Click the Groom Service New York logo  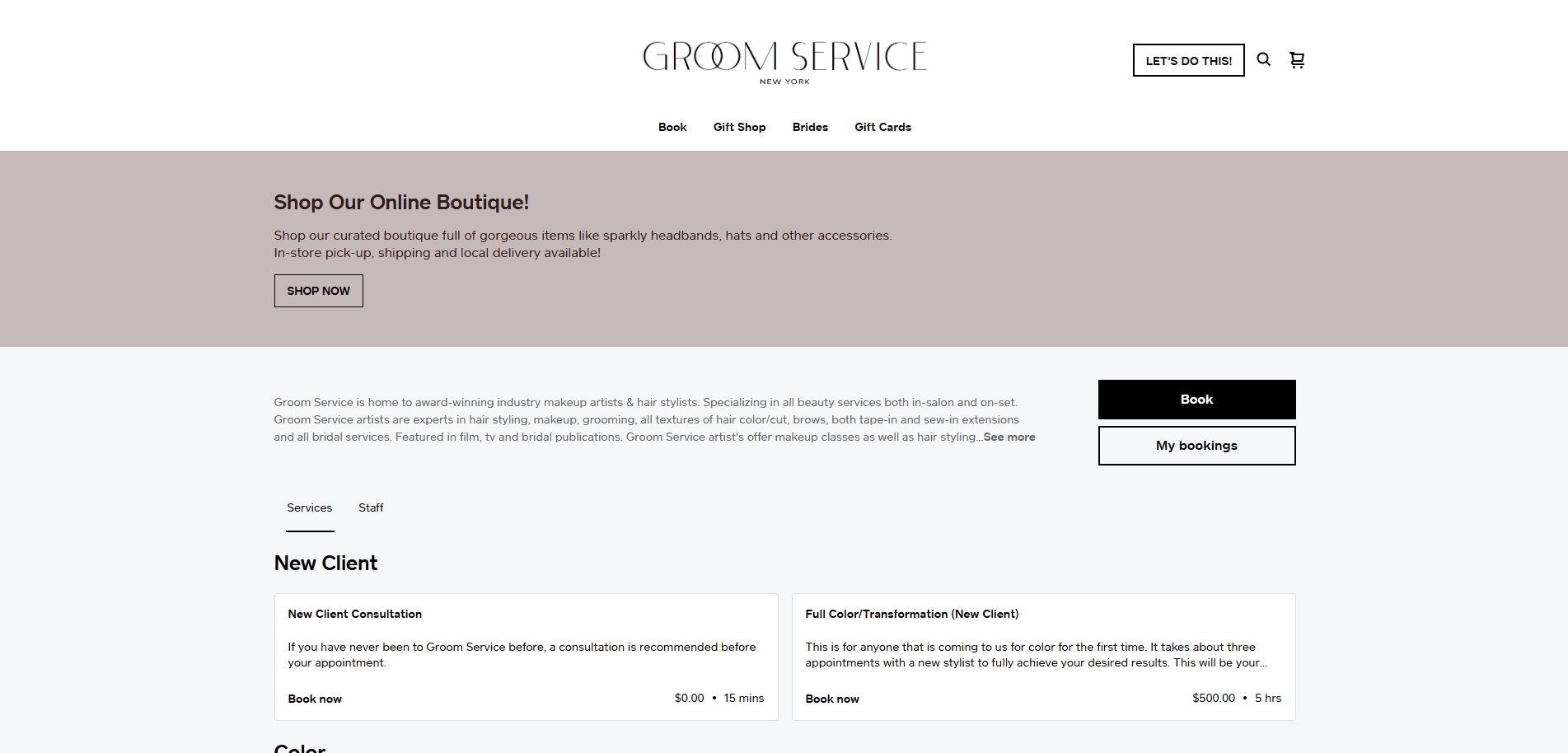(x=784, y=59)
